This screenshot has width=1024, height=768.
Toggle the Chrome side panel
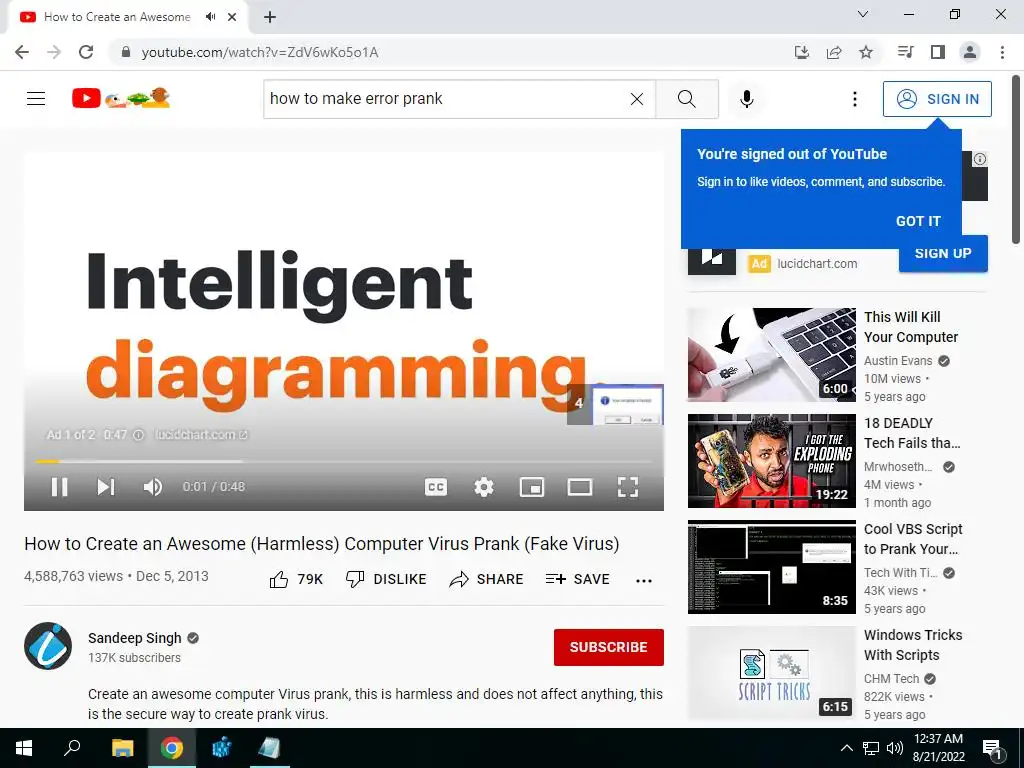pyautogui.click(x=938, y=52)
